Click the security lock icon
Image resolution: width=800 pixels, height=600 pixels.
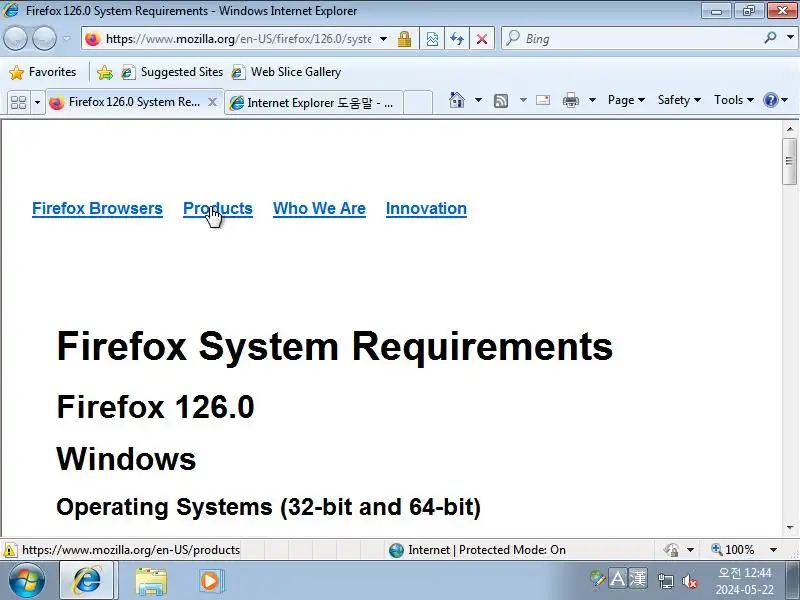click(404, 39)
